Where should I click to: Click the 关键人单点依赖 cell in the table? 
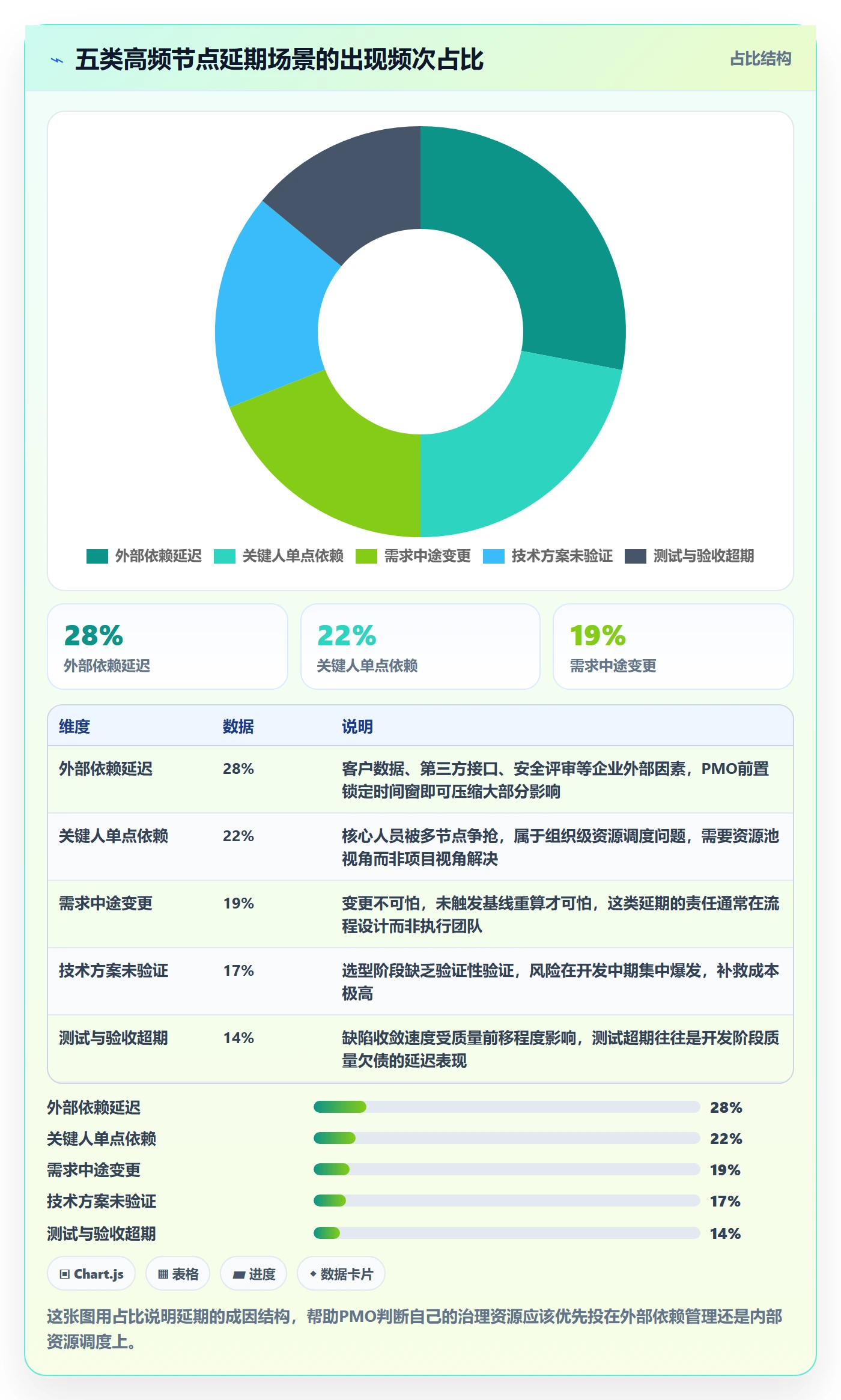tap(114, 836)
